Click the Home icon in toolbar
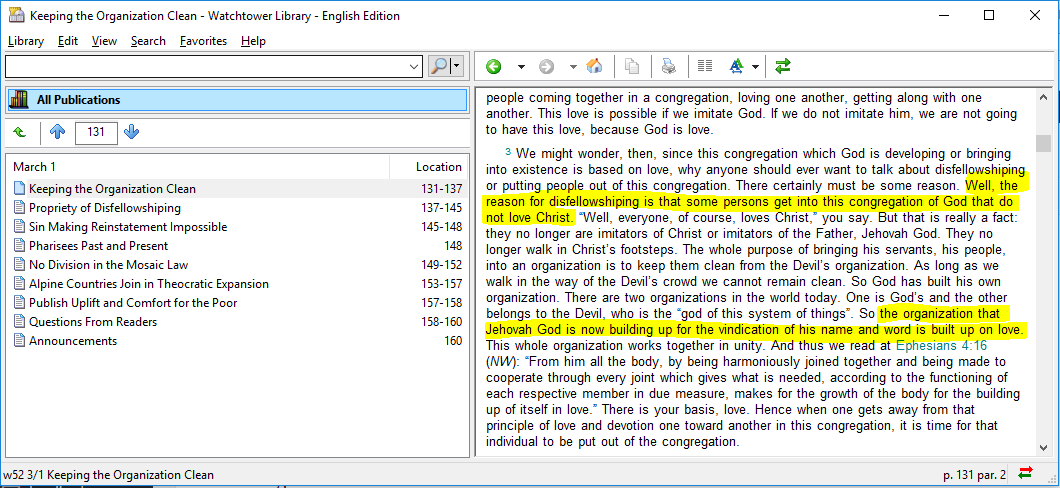Image resolution: width=1060 pixels, height=488 pixels. point(594,66)
